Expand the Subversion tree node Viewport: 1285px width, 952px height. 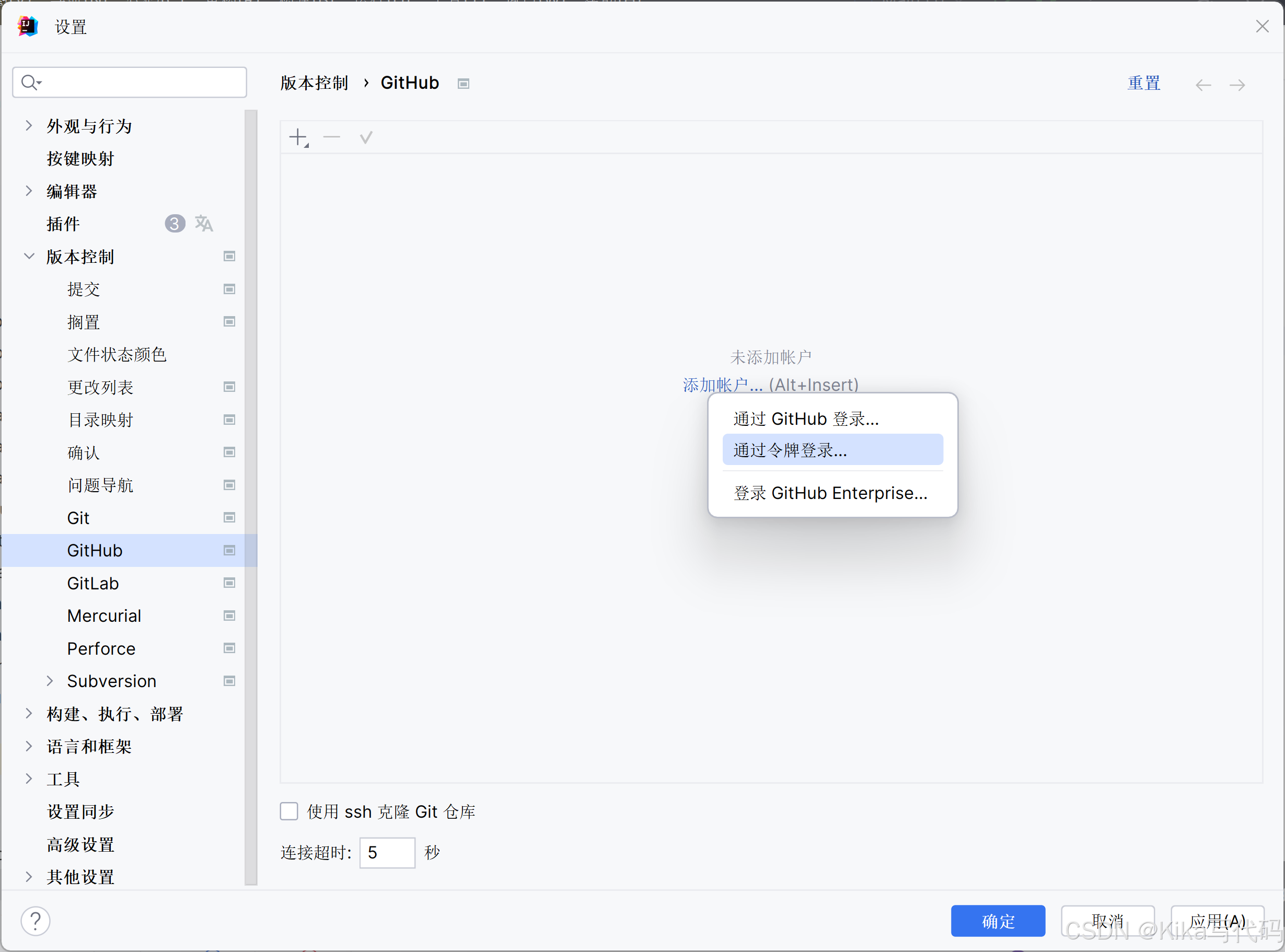coord(50,681)
